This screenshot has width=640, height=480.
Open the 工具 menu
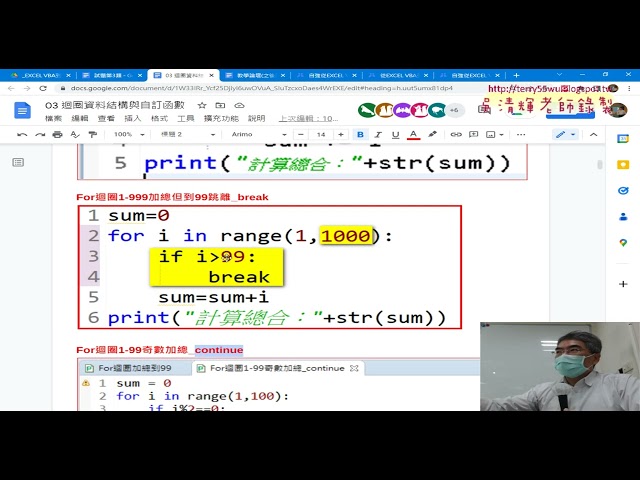pyautogui.click(x=186, y=118)
